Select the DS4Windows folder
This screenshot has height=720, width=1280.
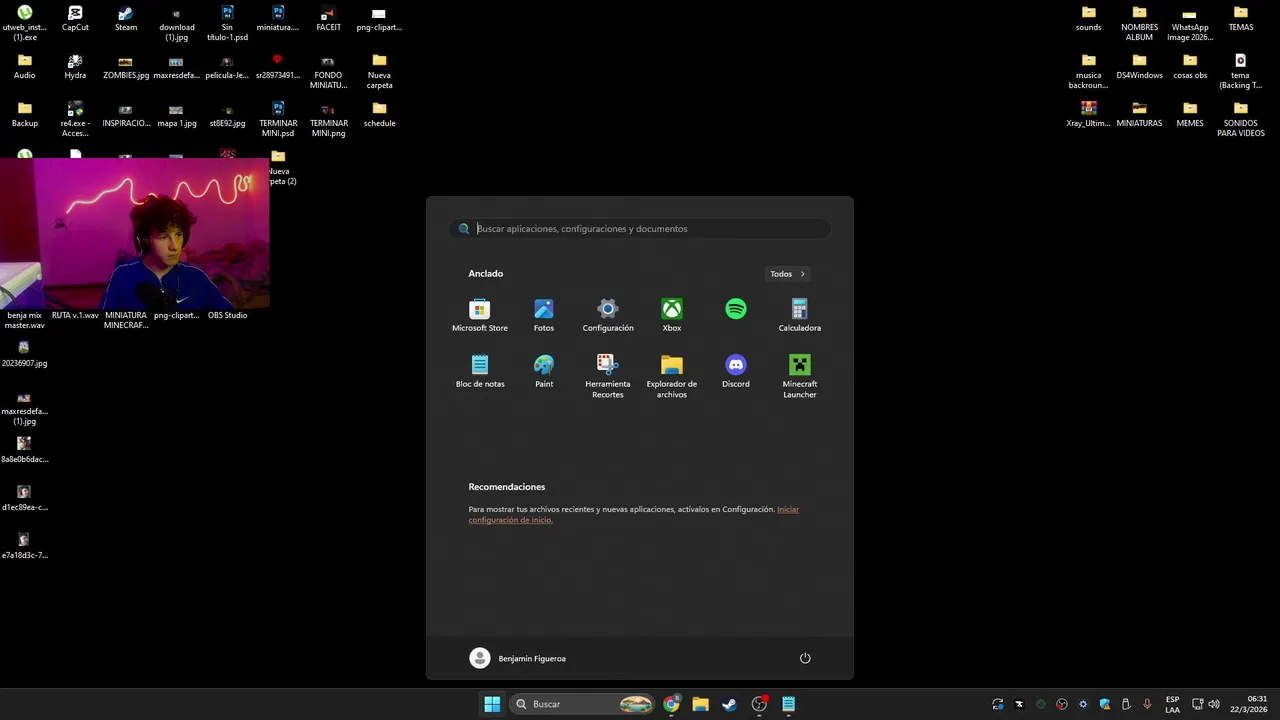pos(1139,67)
